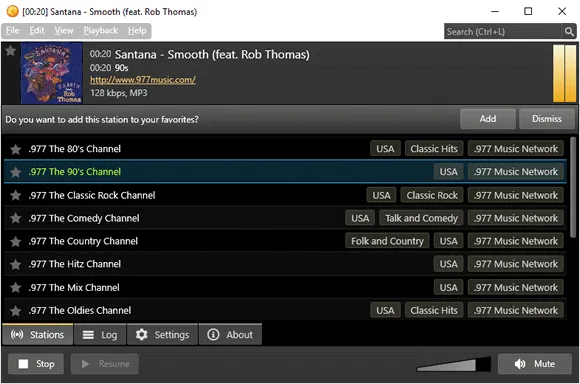Viewport: 580px width, 384px height.
Task: Click the Classic Rock genre tag
Action: click(432, 195)
